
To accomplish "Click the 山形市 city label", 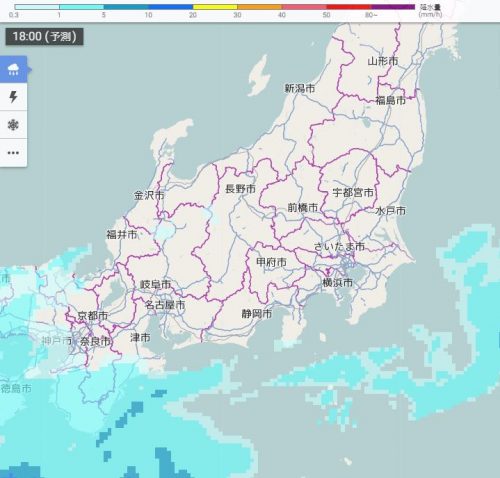I will pos(383,61).
